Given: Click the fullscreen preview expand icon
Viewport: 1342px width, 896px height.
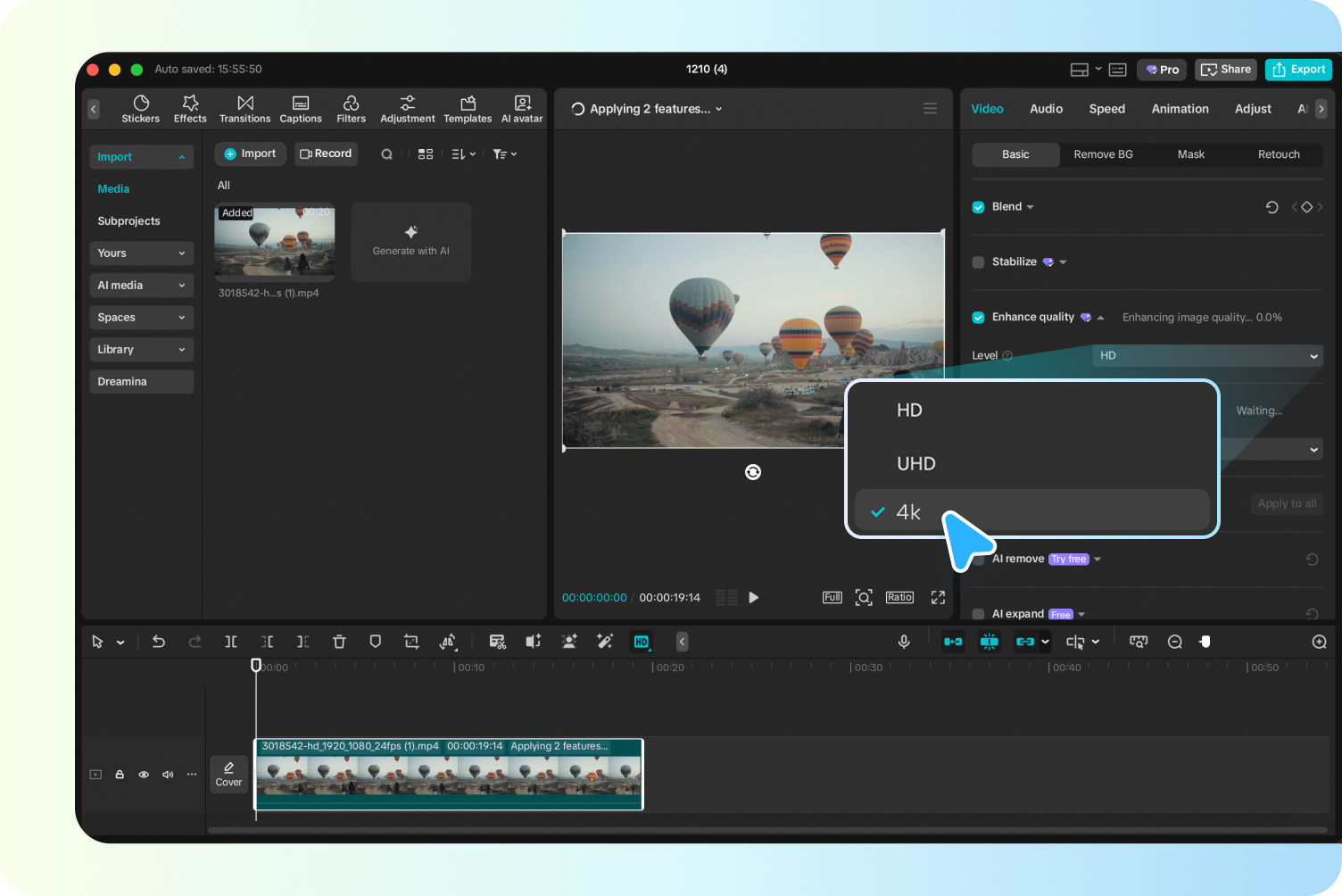Looking at the screenshot, I should [x=938, y=597].
